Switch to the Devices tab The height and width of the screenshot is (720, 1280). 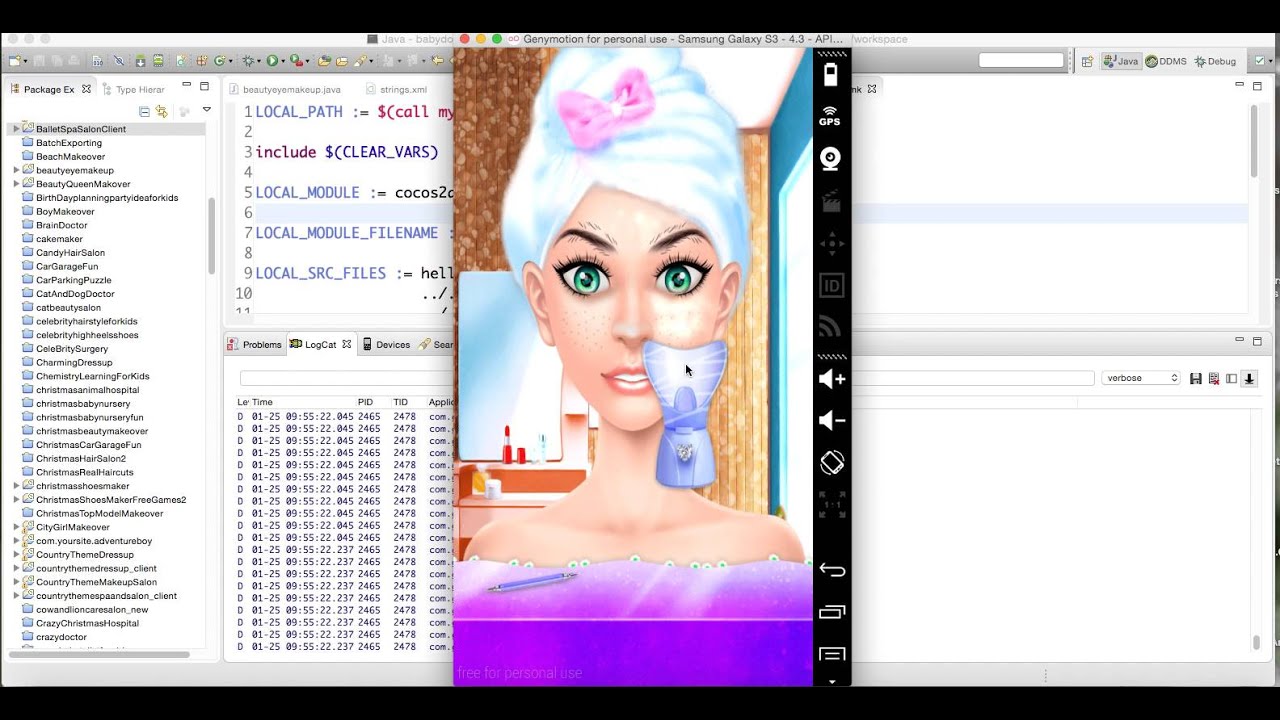[x=386, y=344]
